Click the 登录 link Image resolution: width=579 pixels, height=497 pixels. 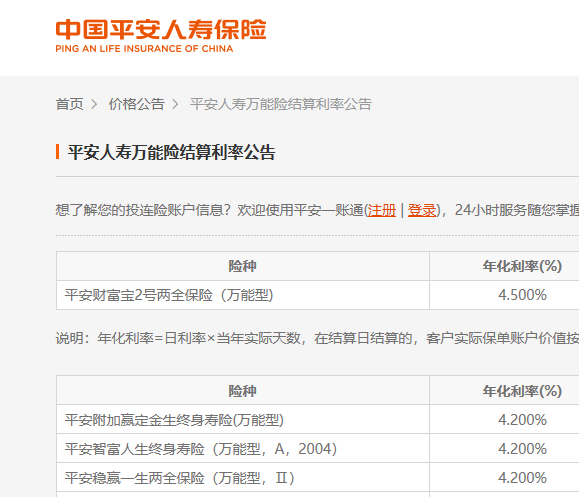point(422,210)
